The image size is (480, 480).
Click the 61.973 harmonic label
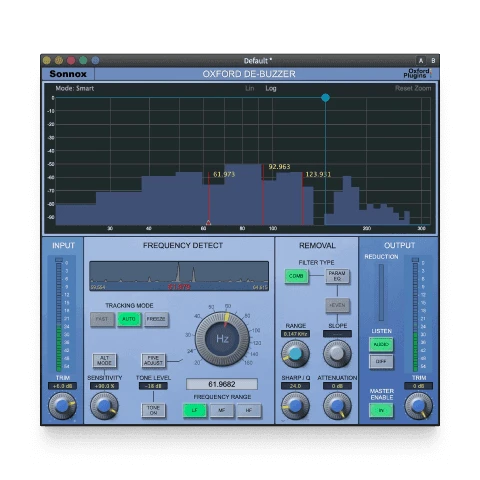tap(224, 174)
